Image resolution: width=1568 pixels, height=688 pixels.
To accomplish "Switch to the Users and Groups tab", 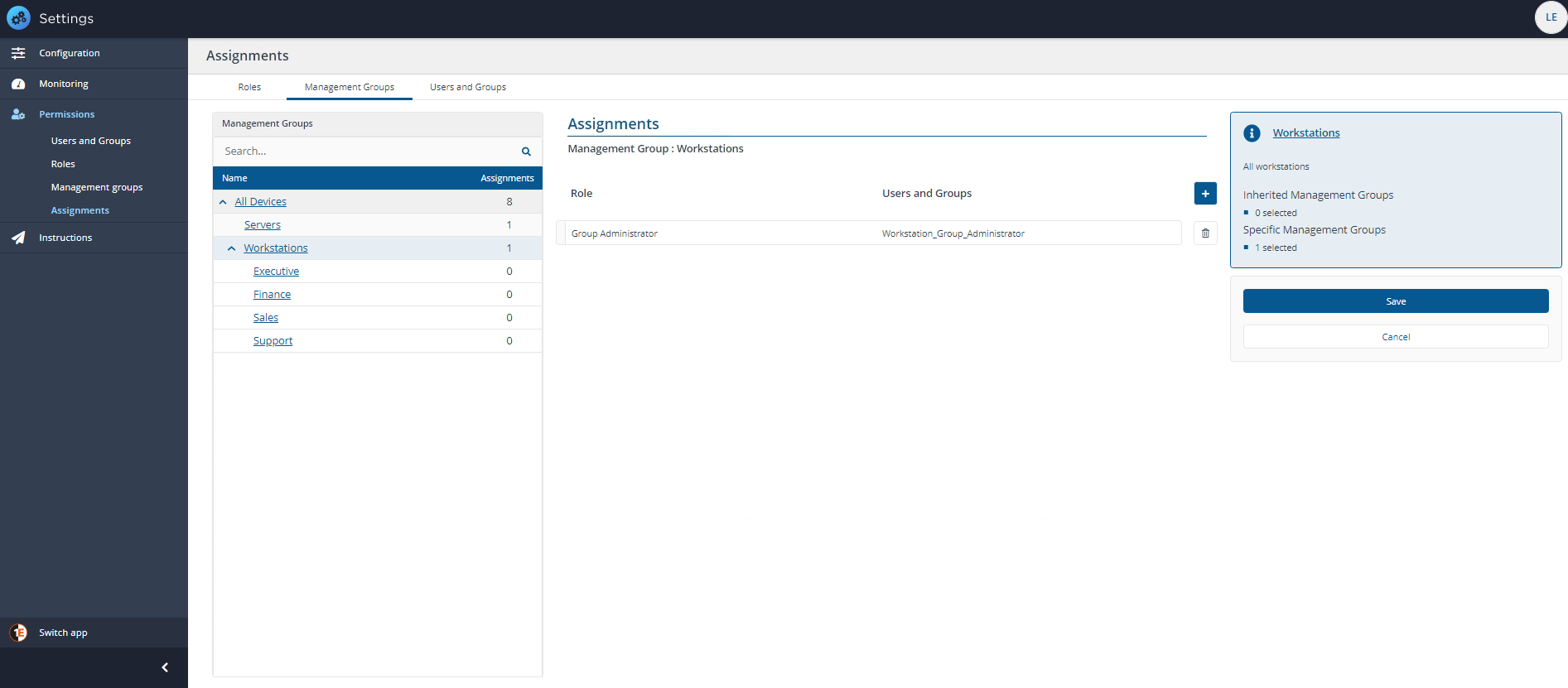I will [468, 87].
